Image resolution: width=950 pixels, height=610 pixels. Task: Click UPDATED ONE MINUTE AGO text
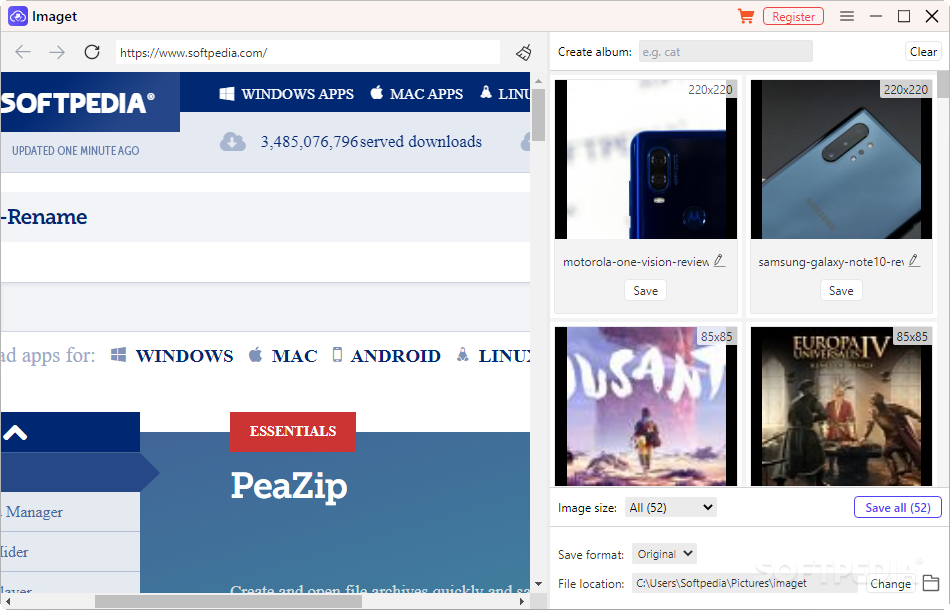pos(76,150)
